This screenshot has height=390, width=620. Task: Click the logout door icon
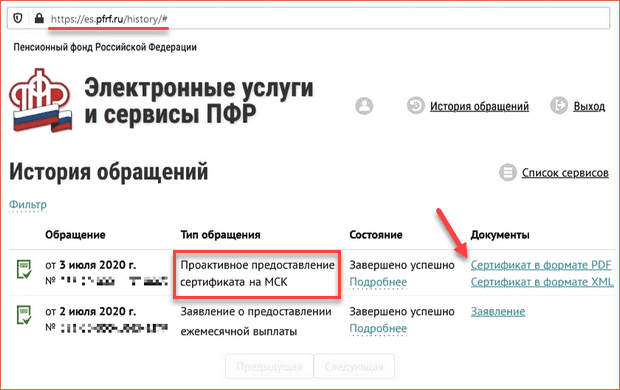pos(559,106)
